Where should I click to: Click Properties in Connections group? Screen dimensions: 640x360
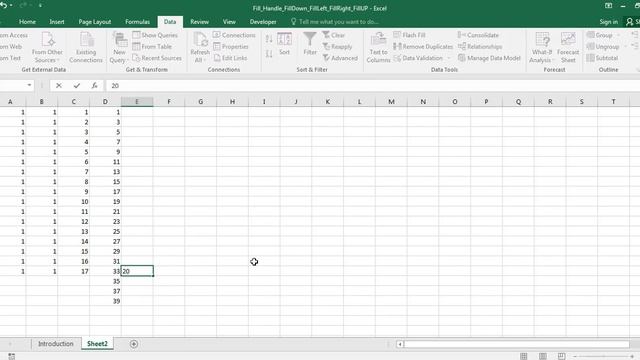tap(231, 47)
